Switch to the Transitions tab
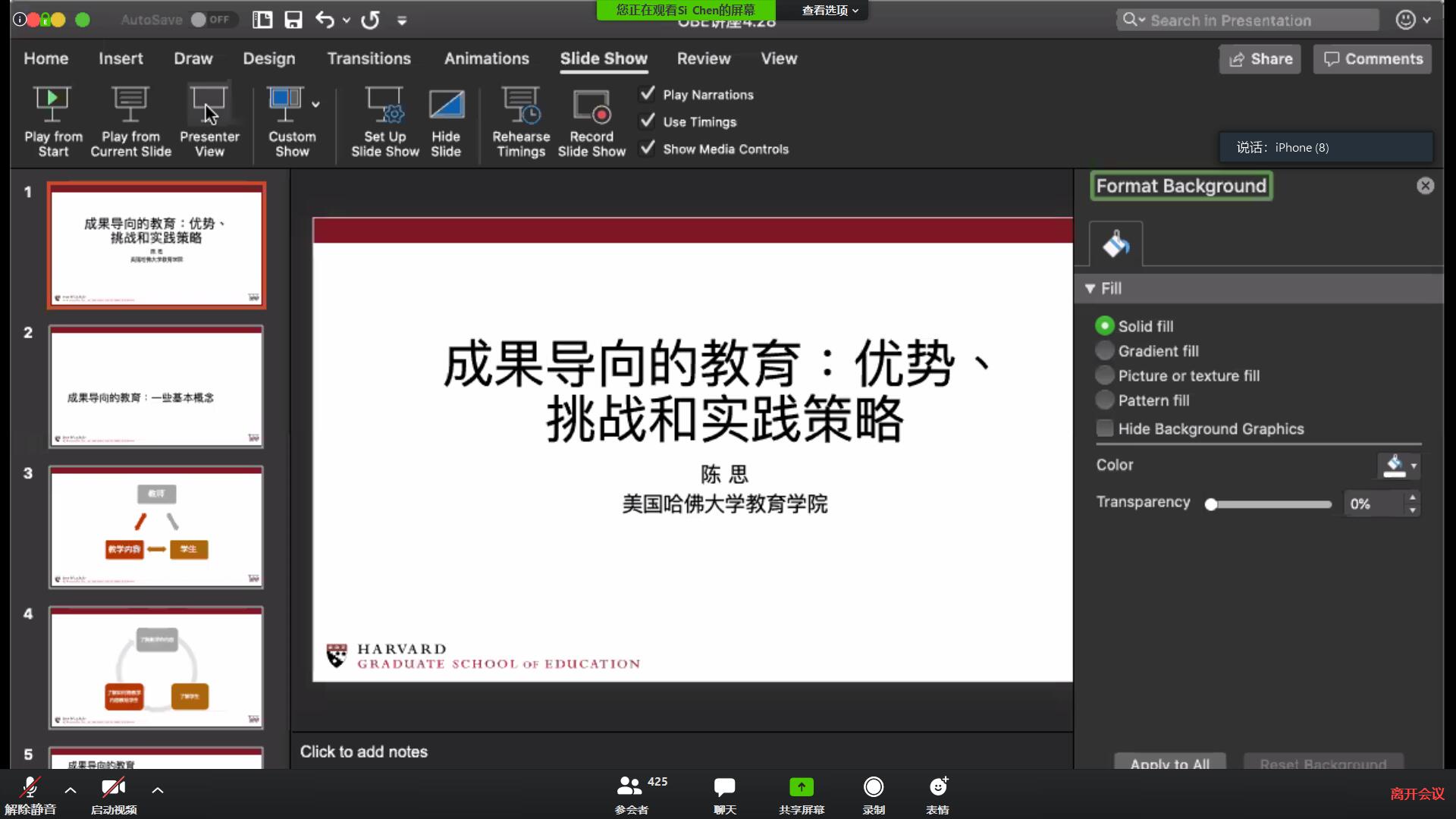The image size is (1456, 819). coord(369,58)
